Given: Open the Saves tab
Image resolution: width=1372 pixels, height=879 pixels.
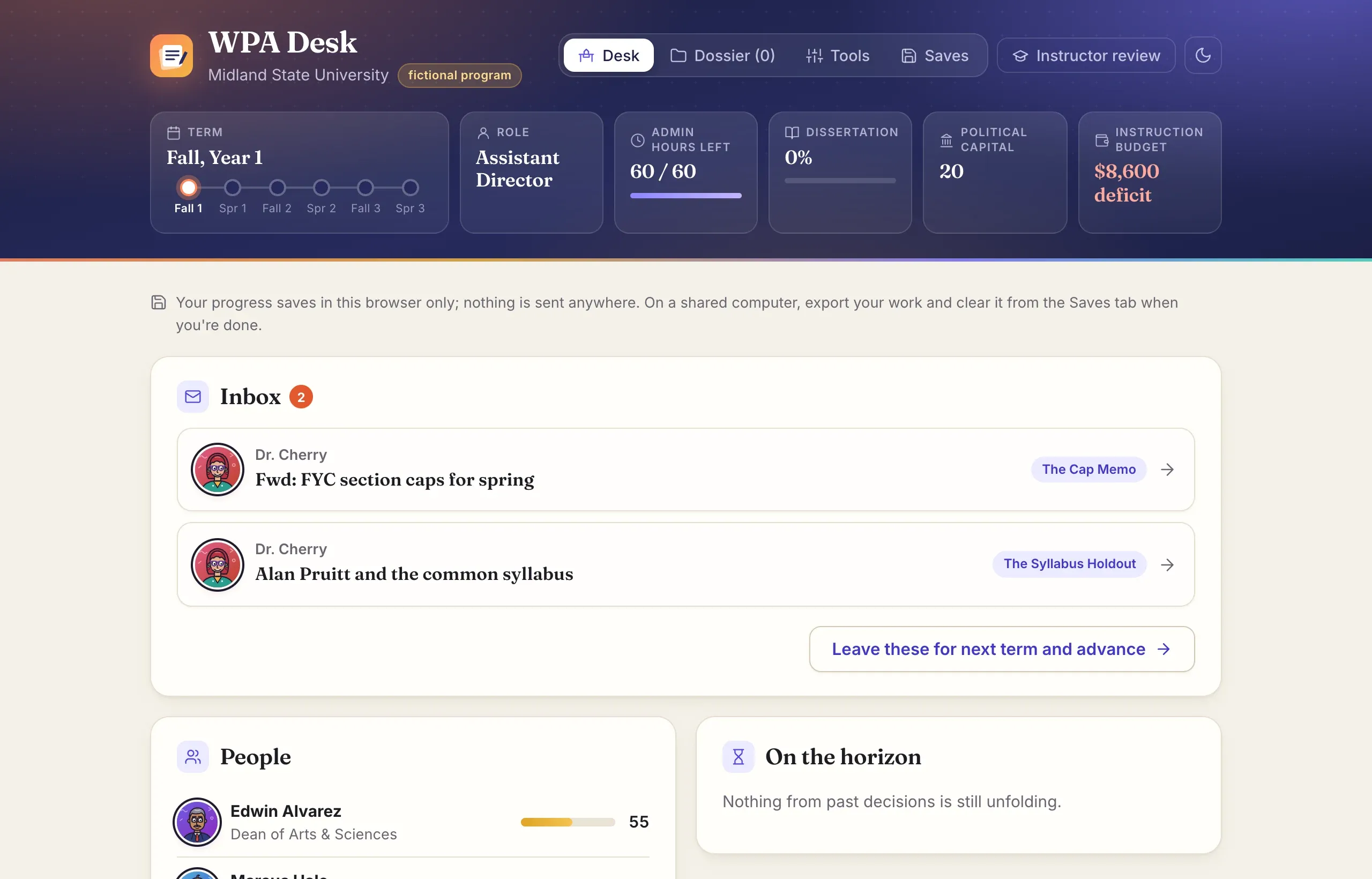Looking at the screenshot, I should pyautogui.click(x=935, y=55).
